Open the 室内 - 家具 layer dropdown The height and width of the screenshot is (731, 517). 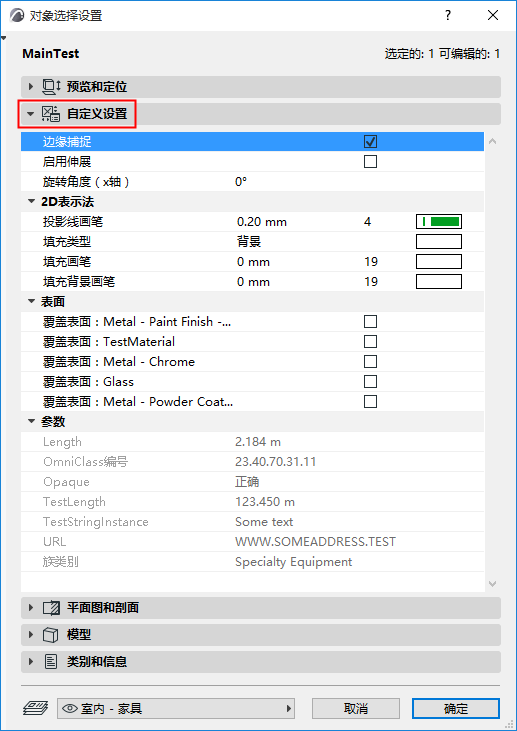point(177,709)
